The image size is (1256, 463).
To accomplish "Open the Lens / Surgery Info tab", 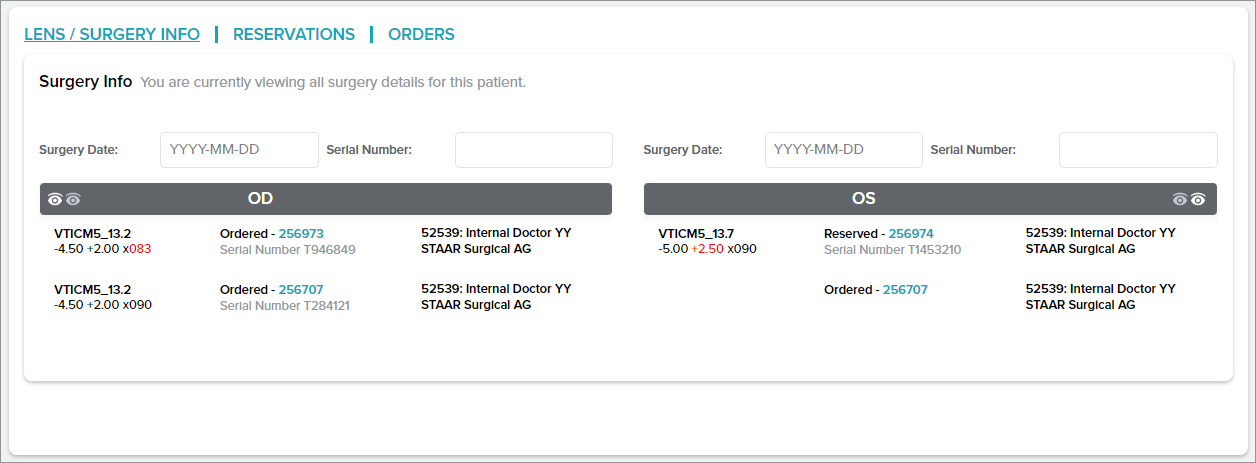I will pos(112,34).
